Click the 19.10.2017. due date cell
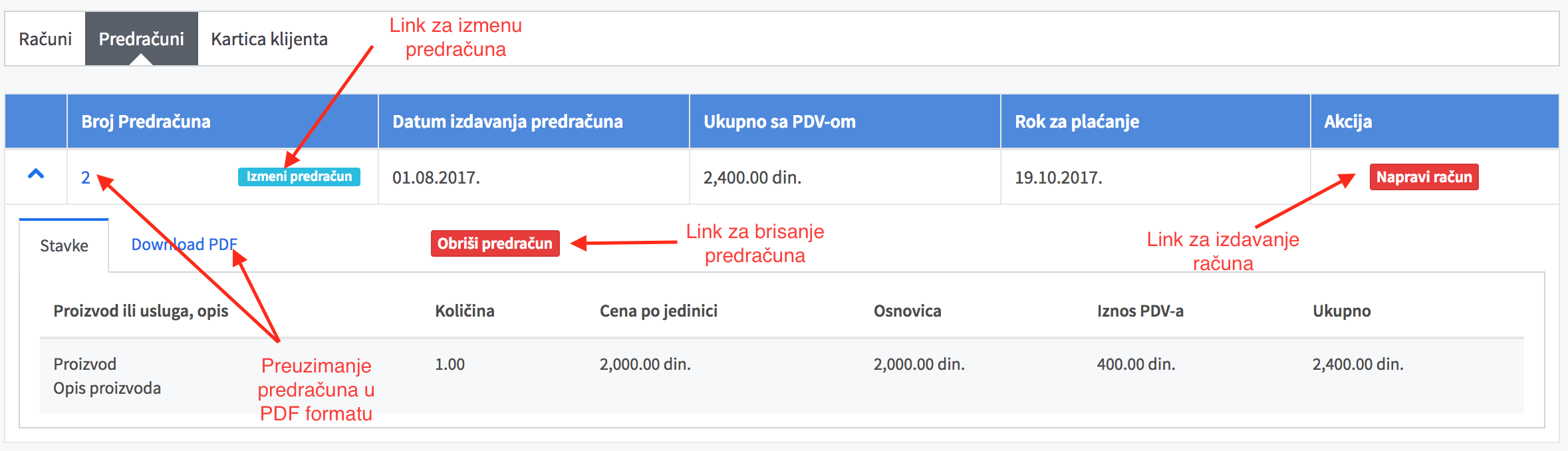This screenshot has height=451, width=1568. pos(1059,178)
